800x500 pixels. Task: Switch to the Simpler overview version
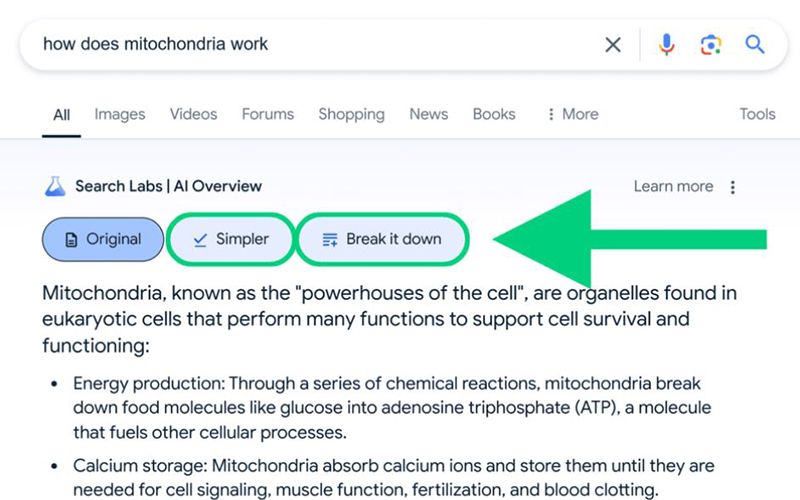pyautogui.click(x=231, y=240)
